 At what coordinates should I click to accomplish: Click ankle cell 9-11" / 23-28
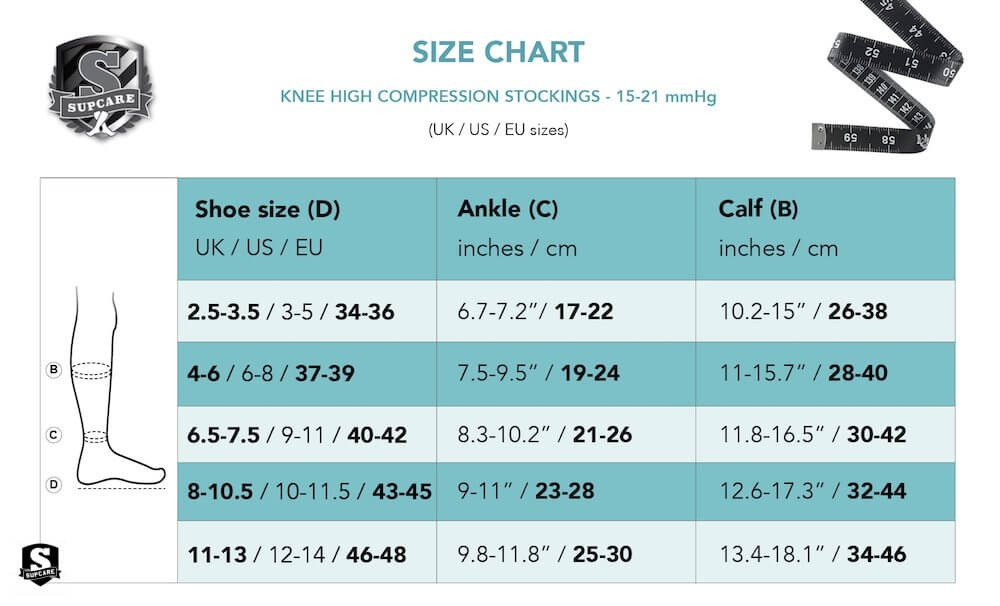tap(566, 491)
